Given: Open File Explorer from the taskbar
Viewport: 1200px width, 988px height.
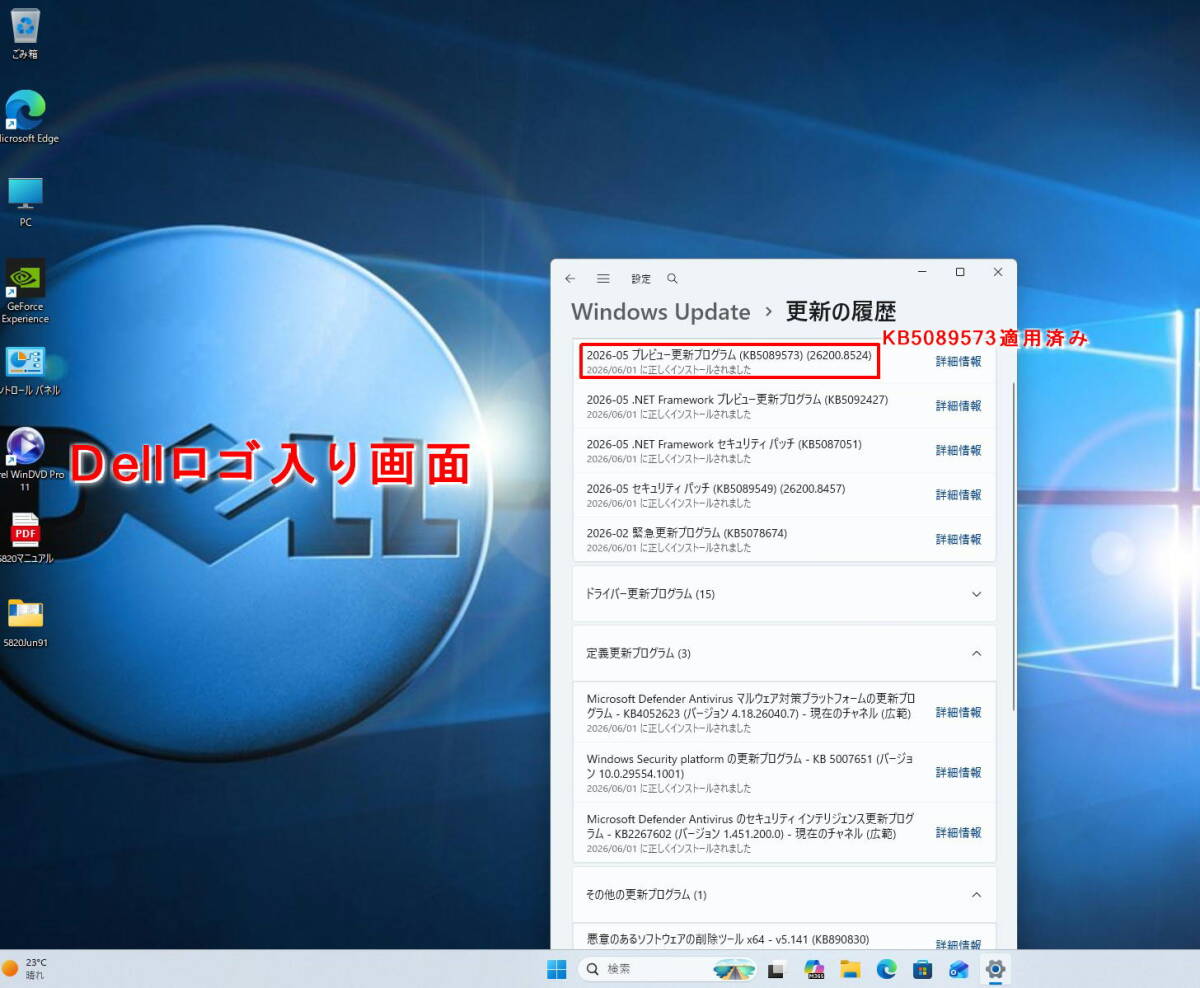Looking at the screenshot, I should [x=851, y=969].
